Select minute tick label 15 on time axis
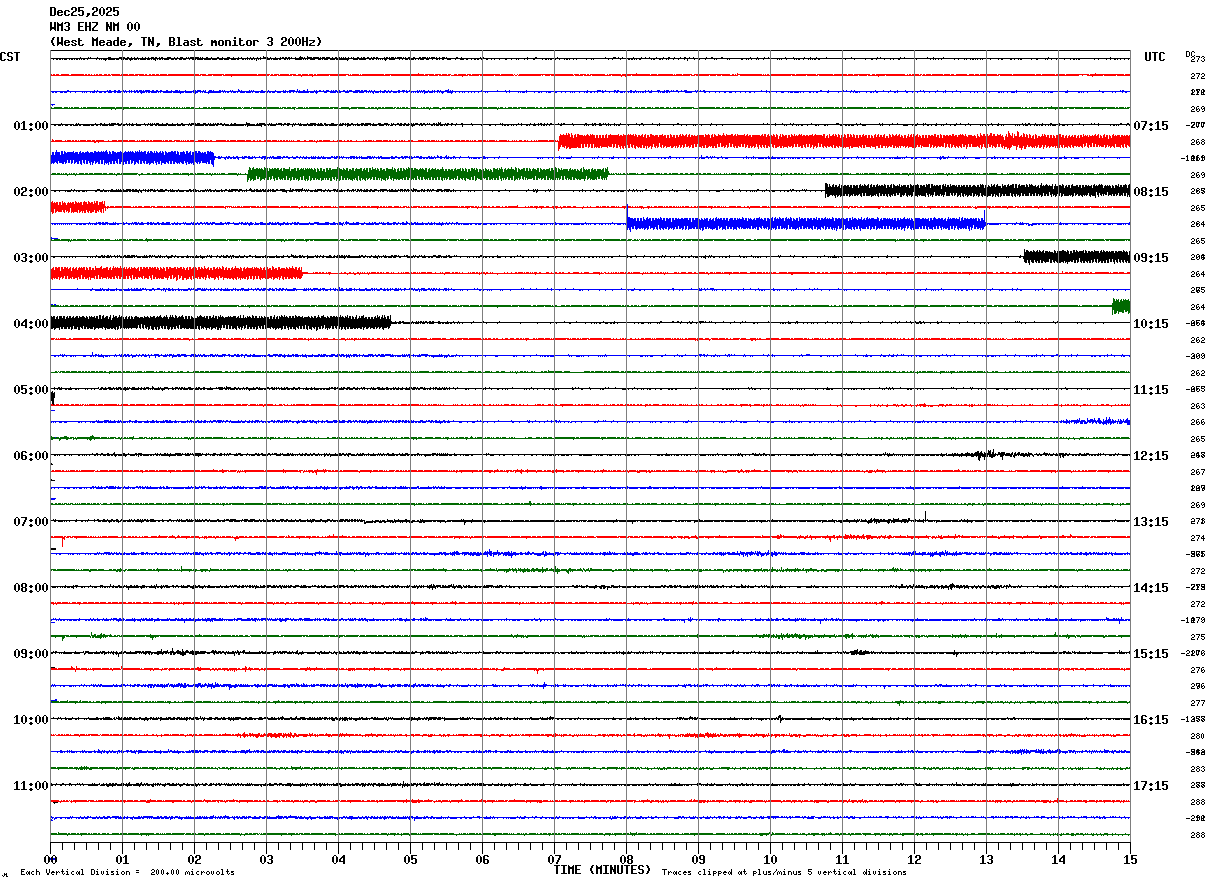 pos(1130,859)
